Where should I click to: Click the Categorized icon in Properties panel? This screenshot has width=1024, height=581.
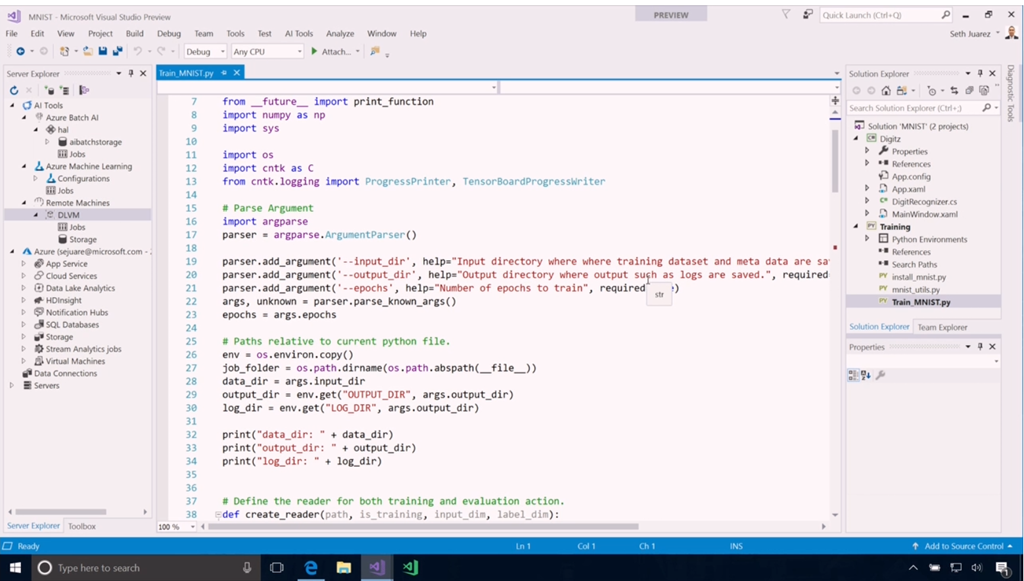pyautogui.click(x=855, y=375)
